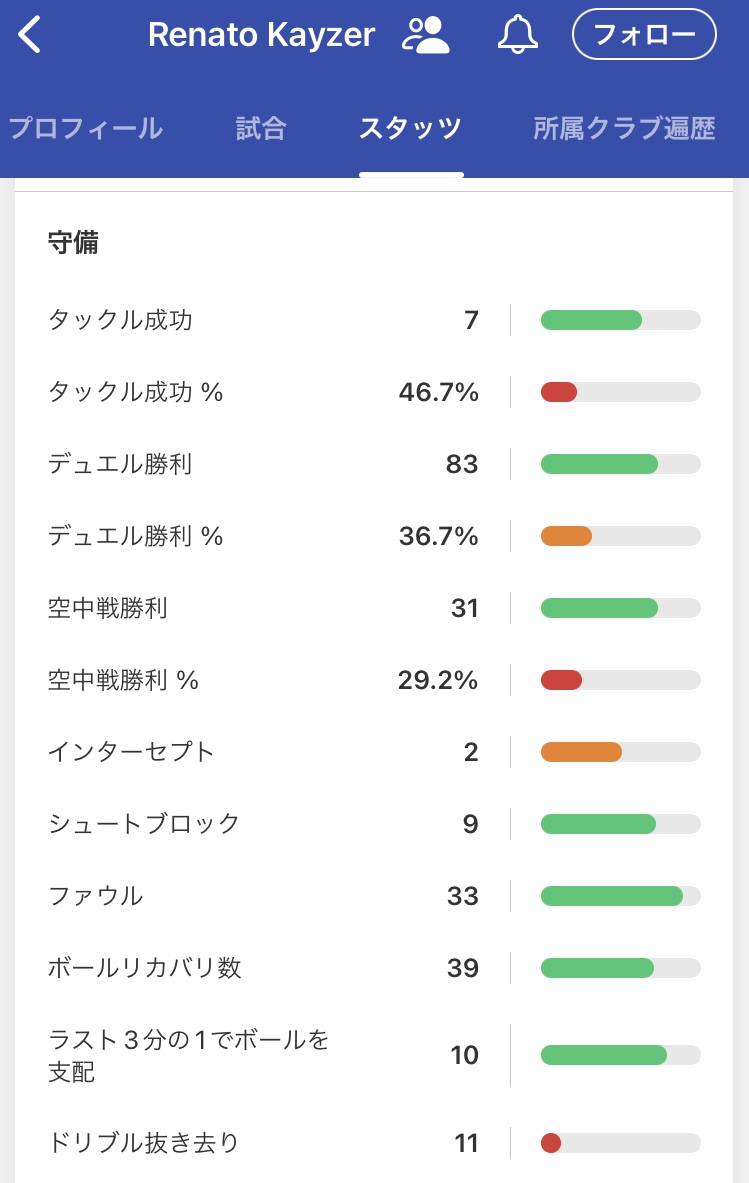Select the 空中戦勝利 stat label
Screen dimensions: 749x1183
pyautogui.click(x=108, y=608)
